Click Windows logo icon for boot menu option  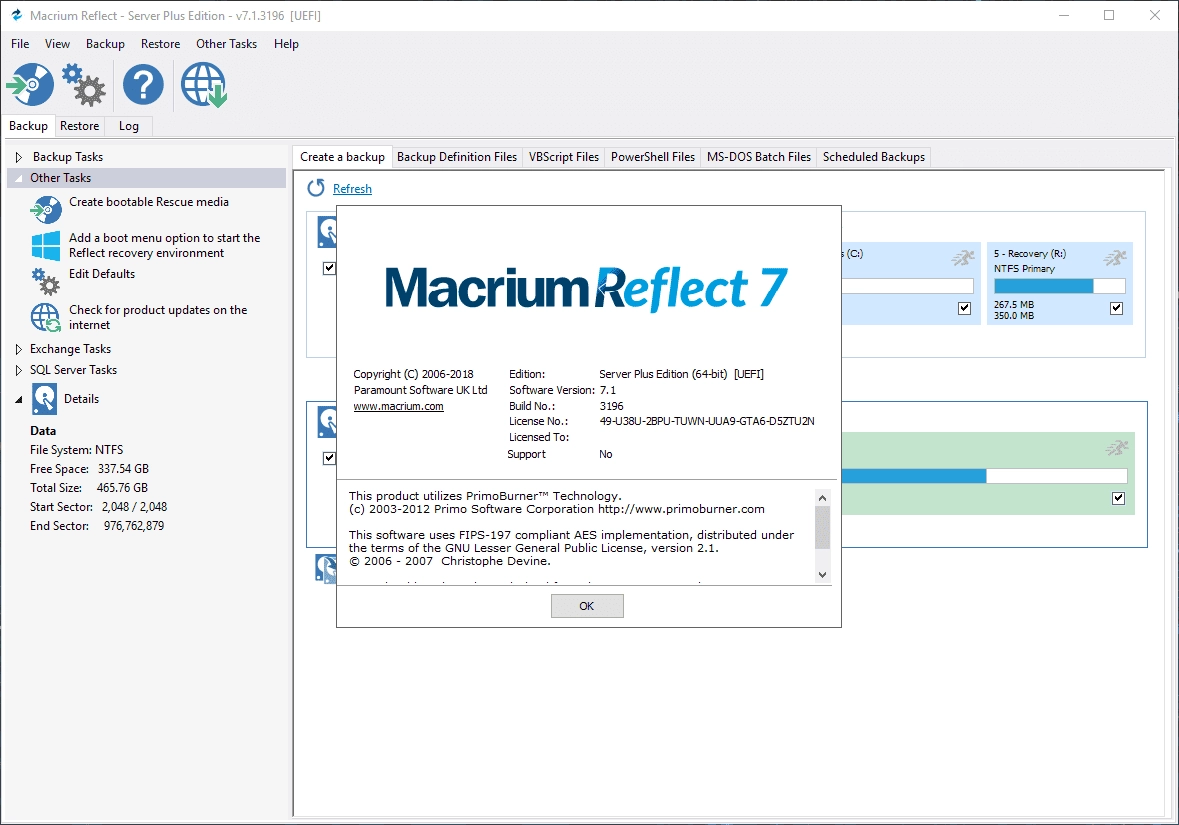(46, 245)
